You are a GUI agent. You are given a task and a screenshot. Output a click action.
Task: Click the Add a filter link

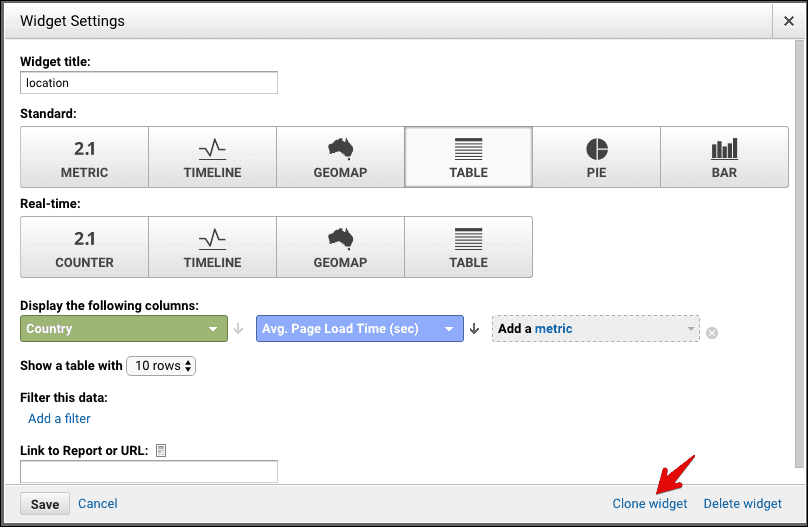click(x=59, y=418)
